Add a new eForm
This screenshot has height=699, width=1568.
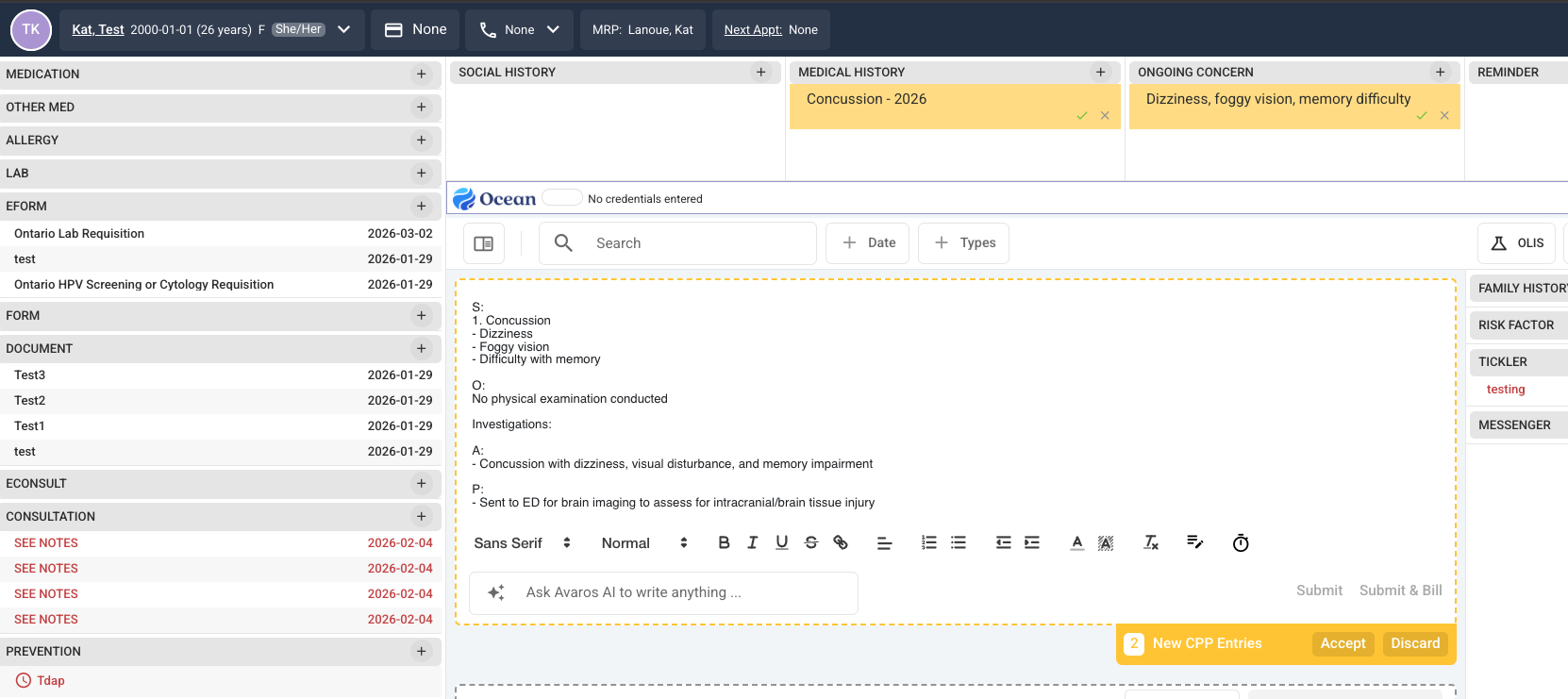pyautogui.click(x=422, y=207)
